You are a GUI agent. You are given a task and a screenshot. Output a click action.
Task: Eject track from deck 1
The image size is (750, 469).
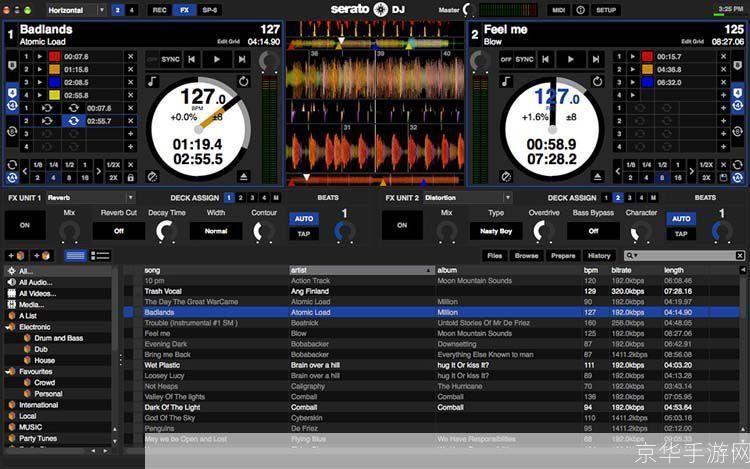(x=243, y=177)
